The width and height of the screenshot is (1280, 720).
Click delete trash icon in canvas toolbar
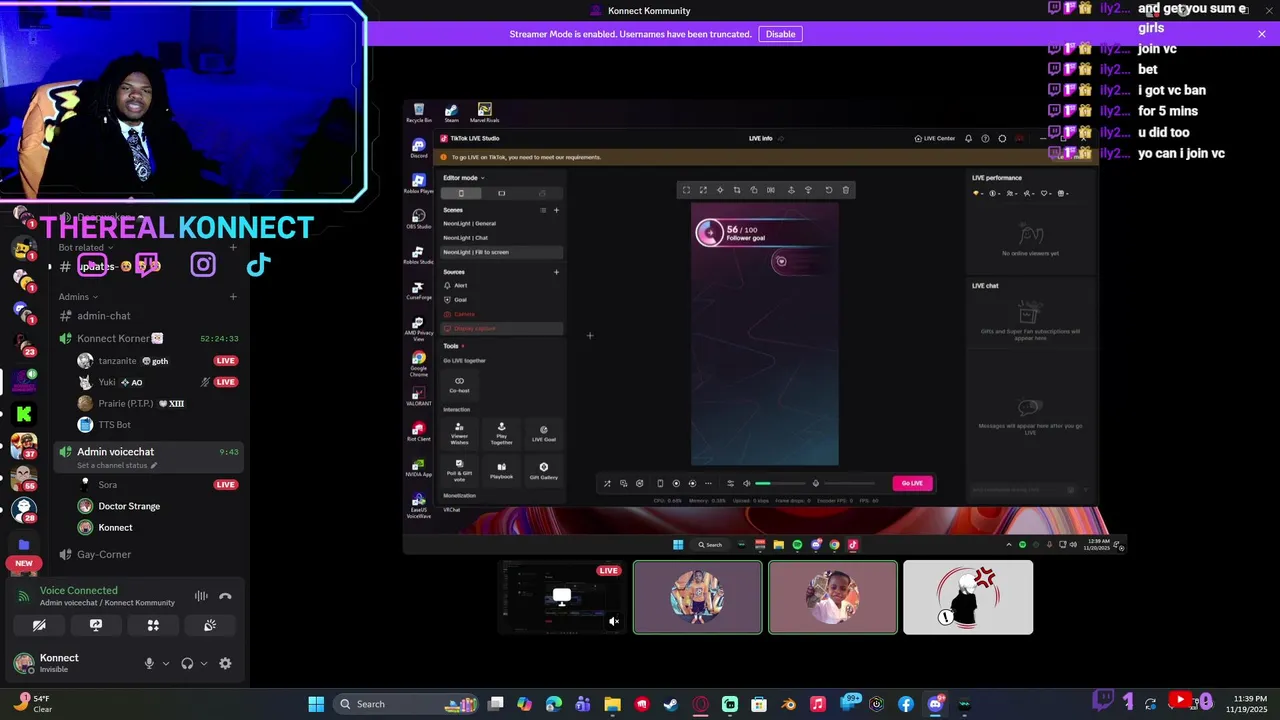coord(846,190)
